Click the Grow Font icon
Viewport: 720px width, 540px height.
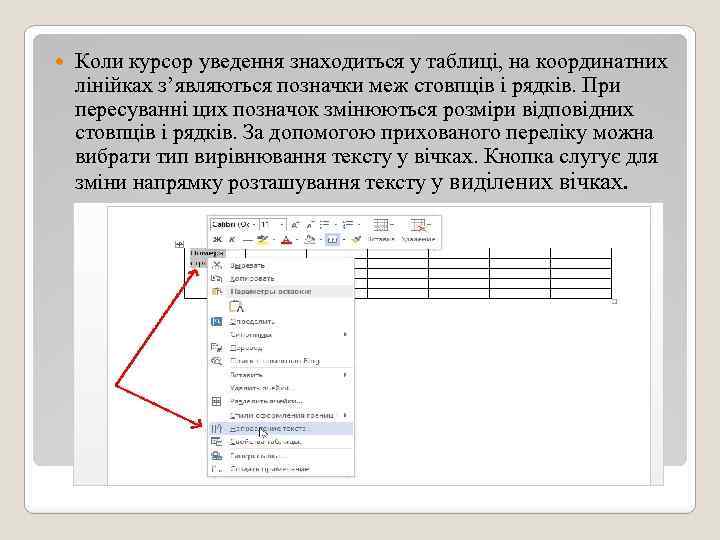tap(295, 225)
